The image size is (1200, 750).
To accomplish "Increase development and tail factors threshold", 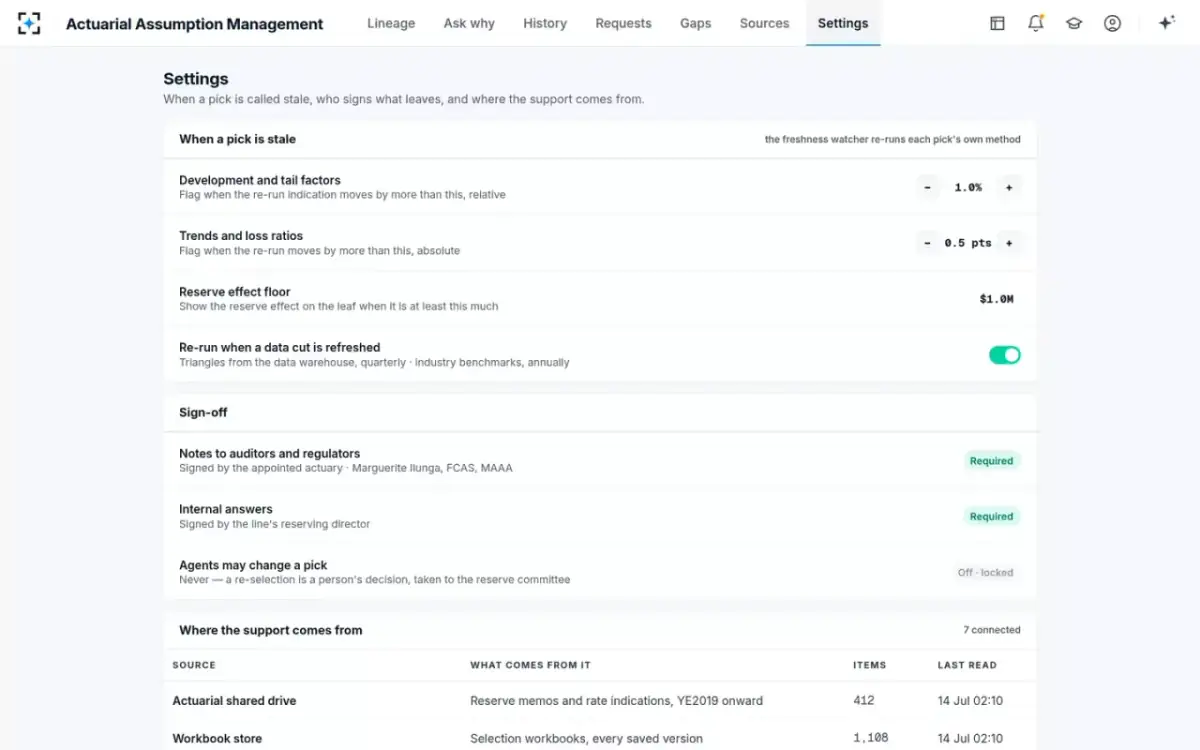I will pyautogui.click(x=1009, y=187).
